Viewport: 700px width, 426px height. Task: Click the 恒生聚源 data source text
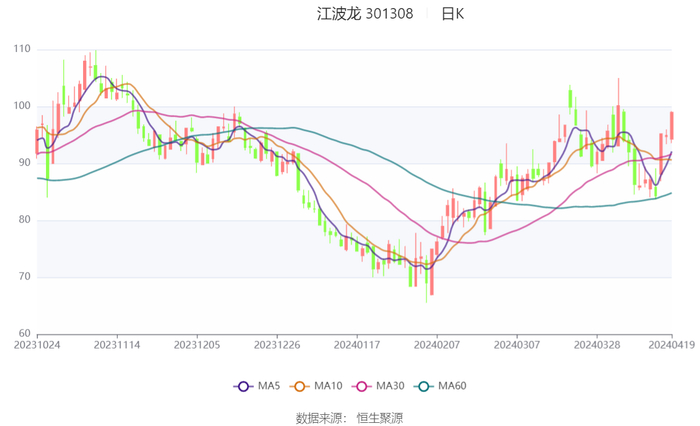coord(380,417)
